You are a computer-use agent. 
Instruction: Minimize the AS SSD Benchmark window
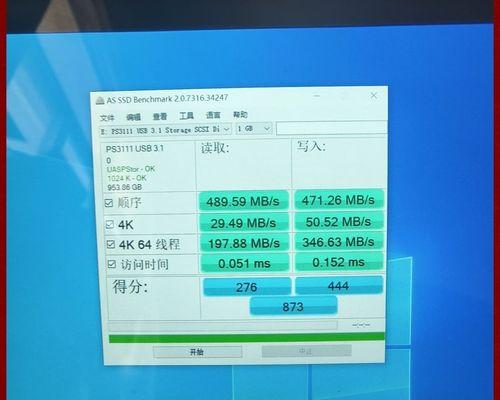(x=317, y=96)
